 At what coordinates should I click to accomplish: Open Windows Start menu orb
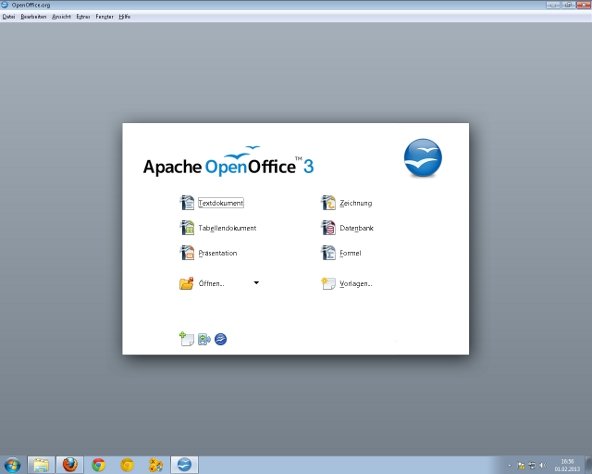coord(12,465)
